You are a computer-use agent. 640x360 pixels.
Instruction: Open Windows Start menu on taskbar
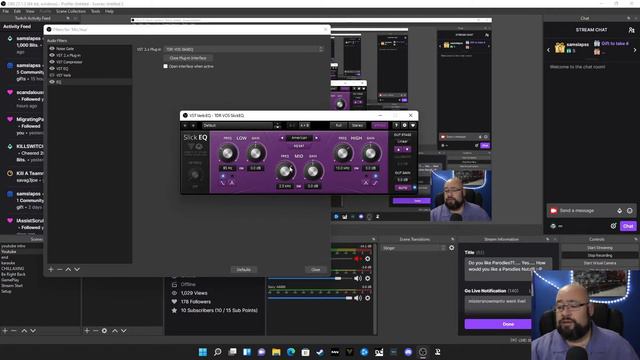click(x=203, y=352)
